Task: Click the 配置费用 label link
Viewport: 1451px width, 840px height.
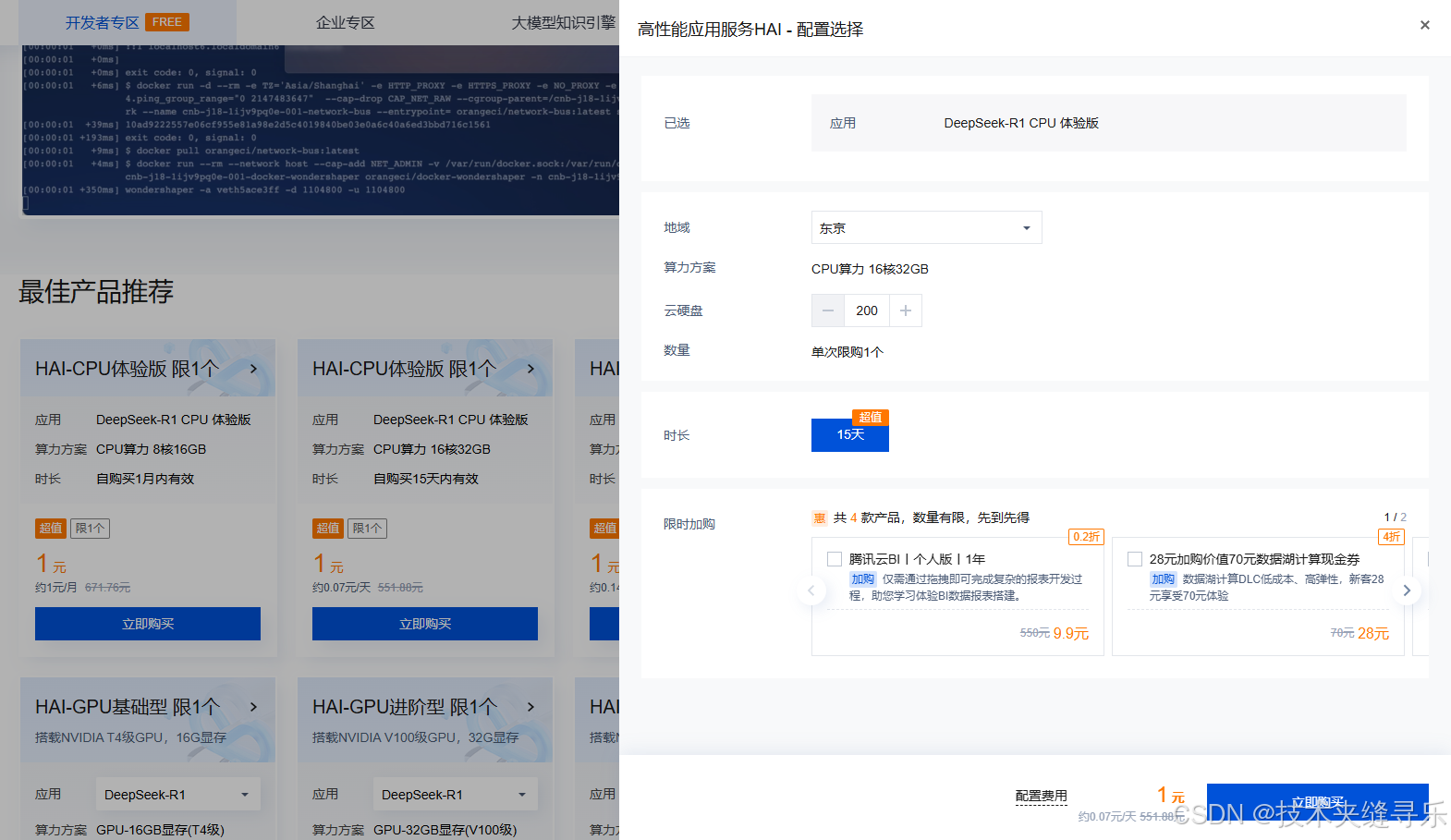Action: tap(1041, 796)
